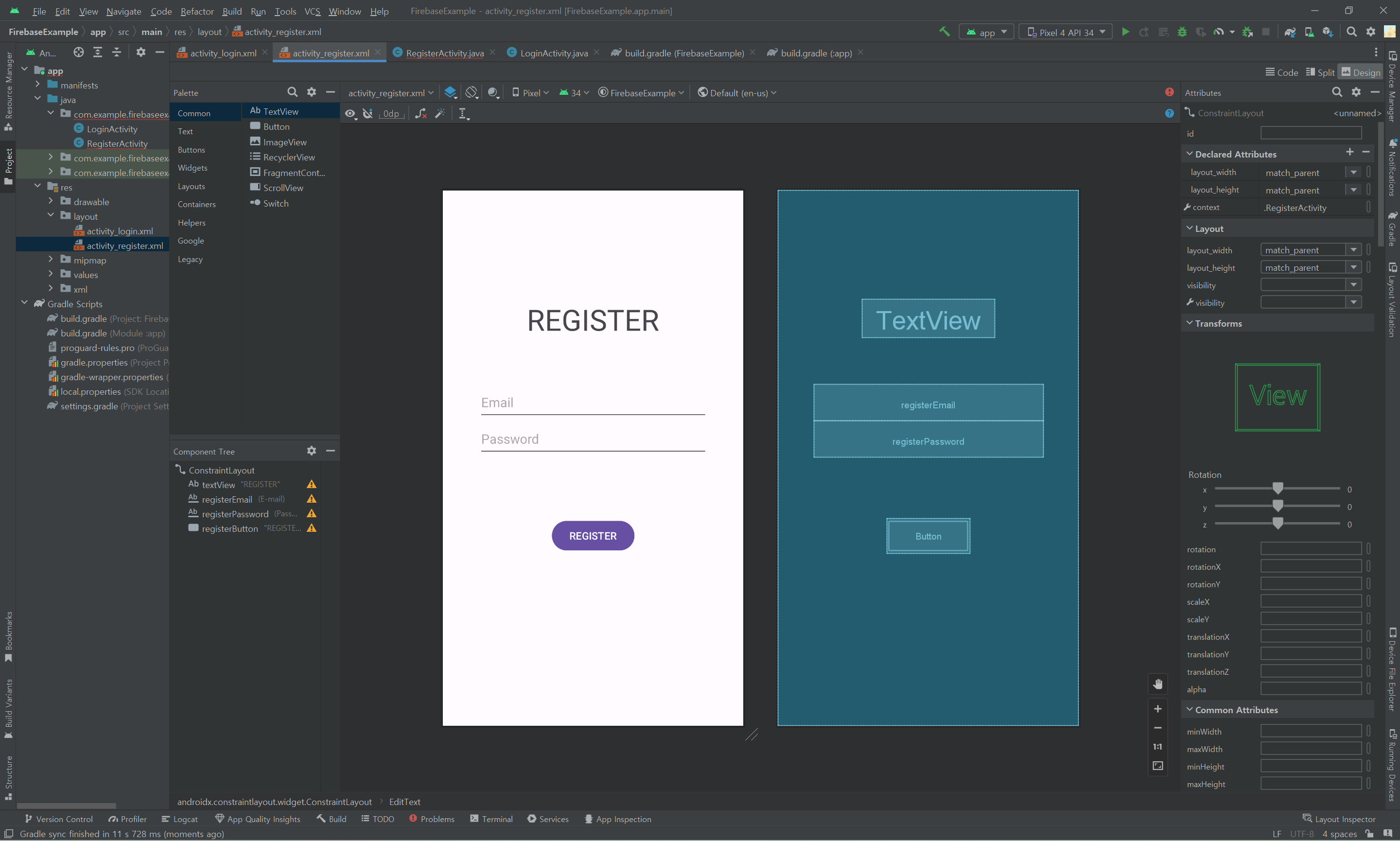Adjust rotation y slider handle
The width and height of the screenshot is (1400, 841).
pyautogui.click(x=1277, y=506)
